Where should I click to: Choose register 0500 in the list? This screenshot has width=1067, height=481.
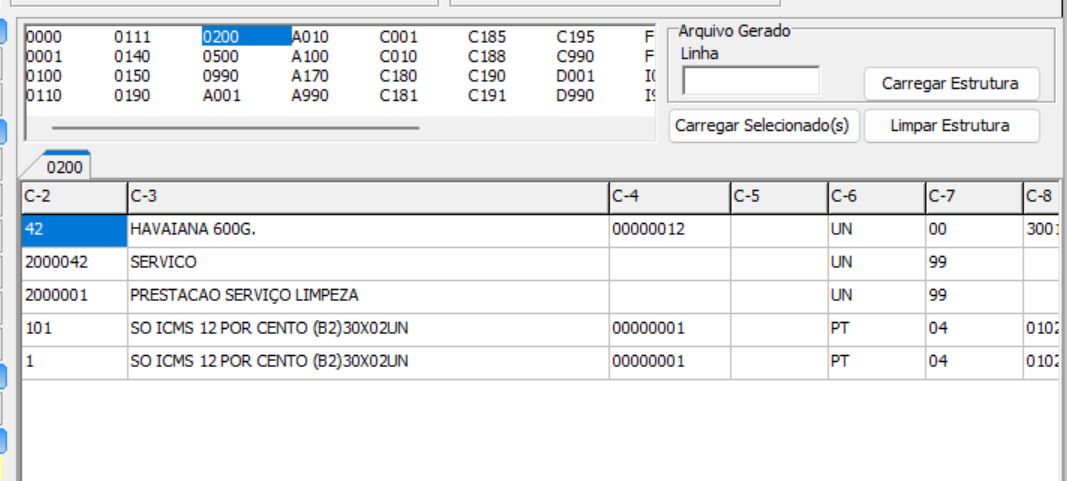pos(220,57)
